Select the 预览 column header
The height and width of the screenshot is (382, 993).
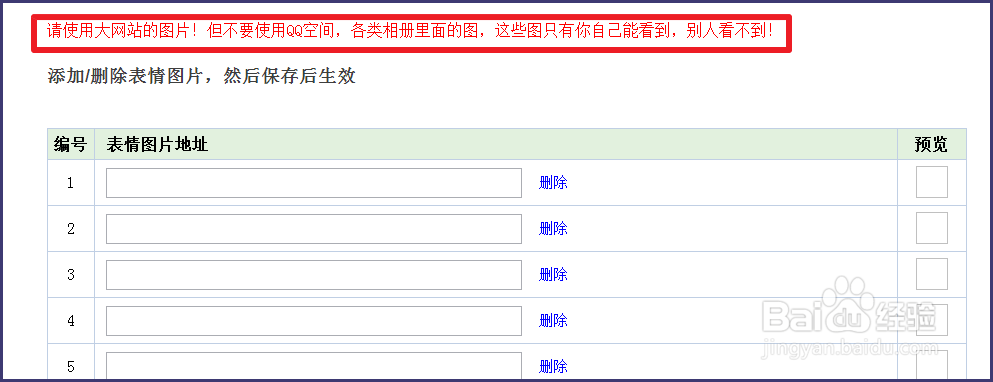931,145
